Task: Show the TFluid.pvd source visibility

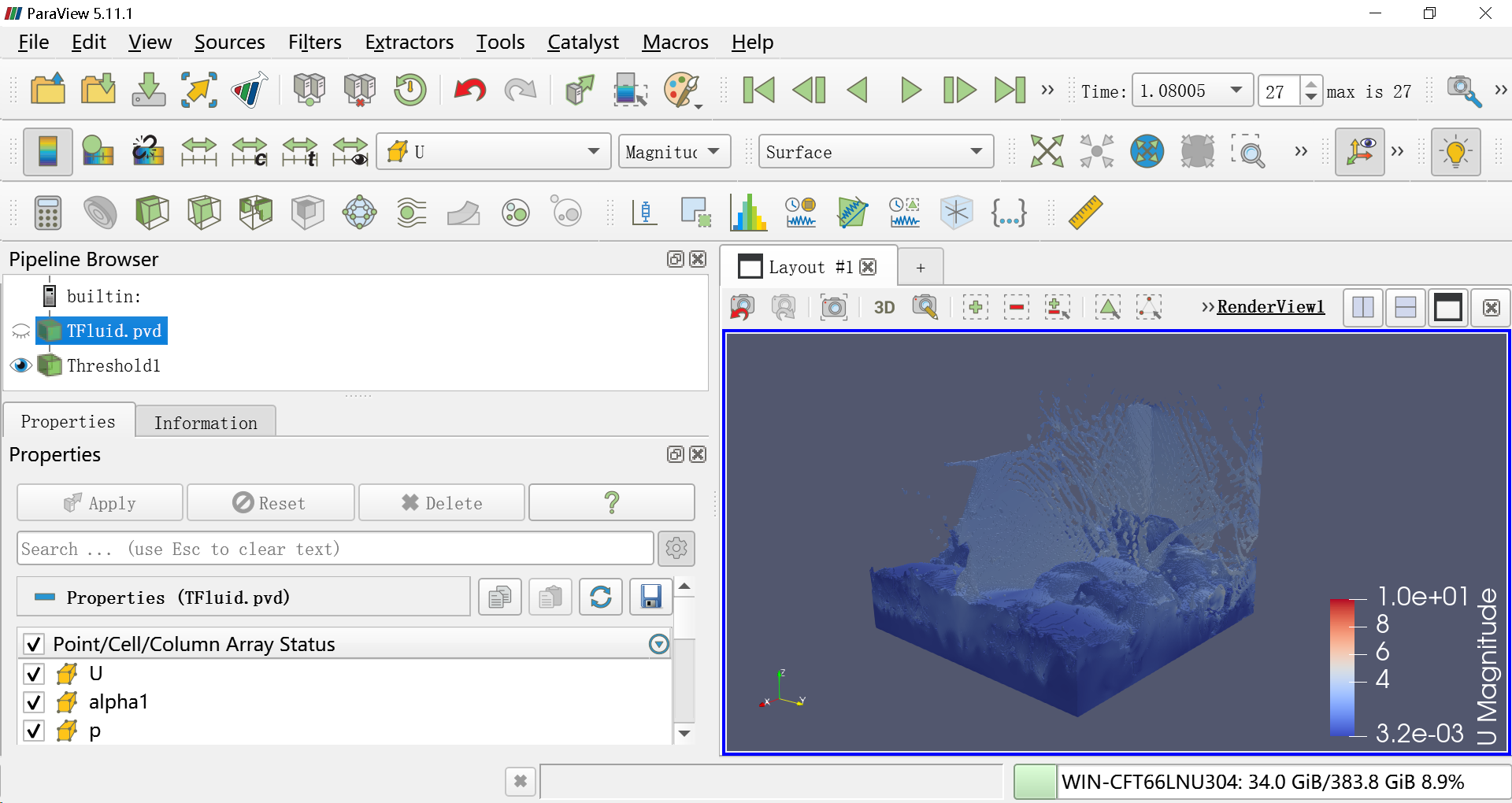Action: tap(20, 331)
